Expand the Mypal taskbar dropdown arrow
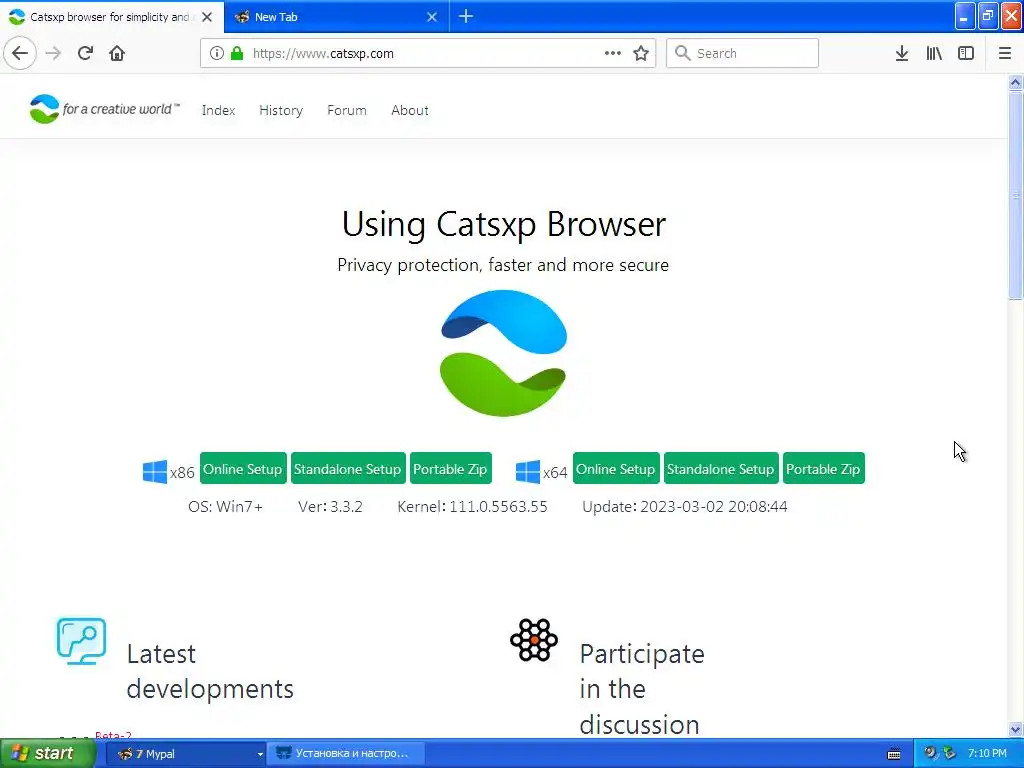The height and width of the screenshot is (768, 1024). click(260, 754)
